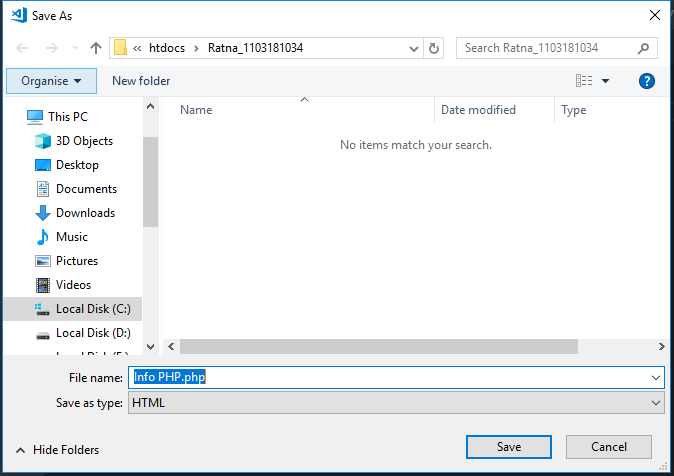Click the horizontal scrollbar thumb

coord(379,347)
